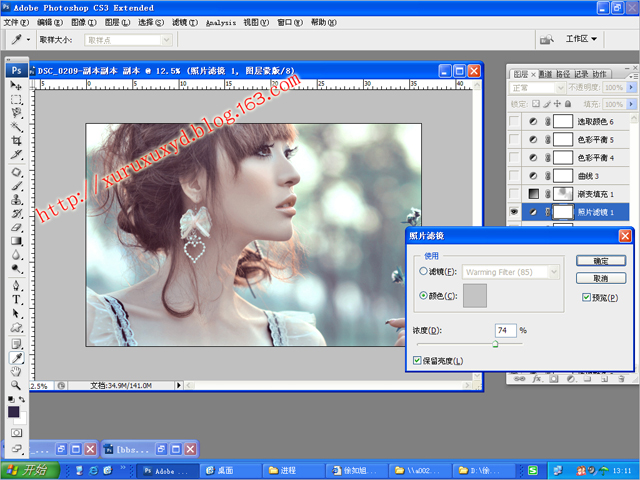The image size is (640, 480).
Task: Select the History Brush tool
Action: point(16,213)
